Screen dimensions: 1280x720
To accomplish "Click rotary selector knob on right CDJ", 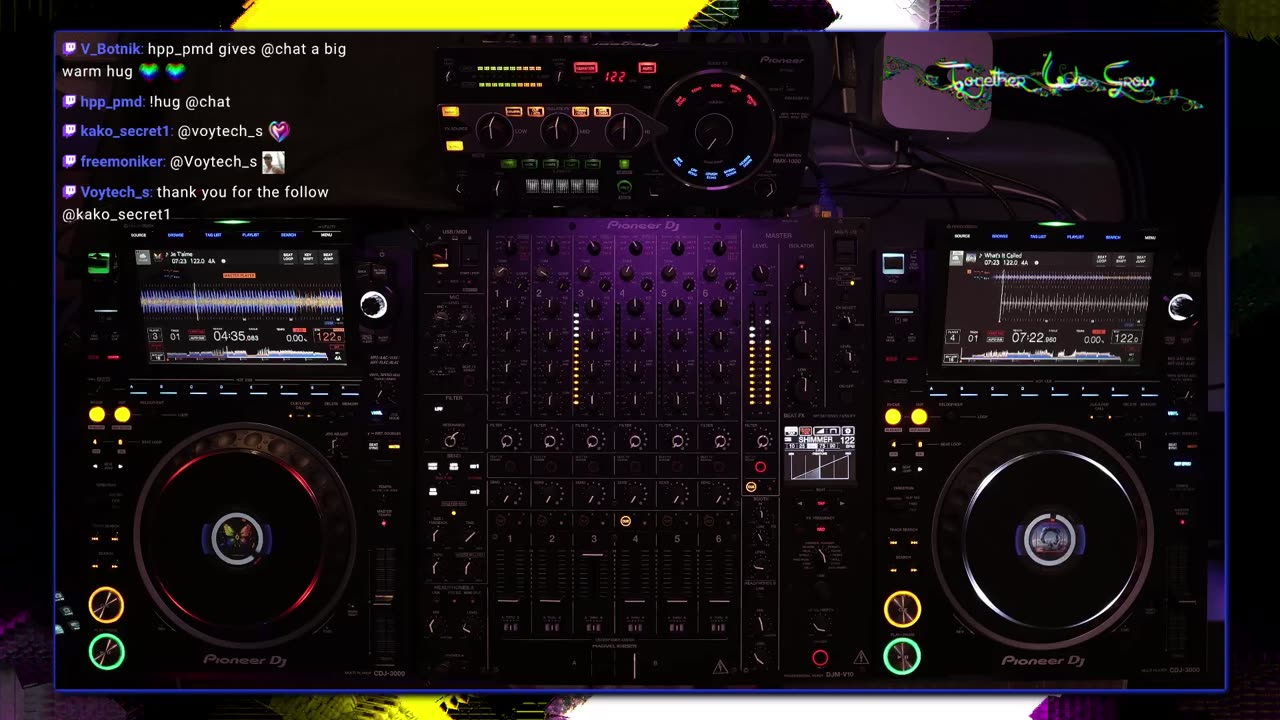I will tap(1181, 307).
